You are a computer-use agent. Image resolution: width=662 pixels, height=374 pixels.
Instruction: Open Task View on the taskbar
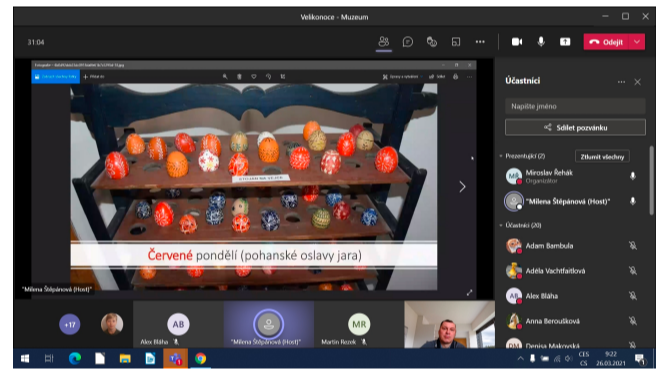(49, 358)
